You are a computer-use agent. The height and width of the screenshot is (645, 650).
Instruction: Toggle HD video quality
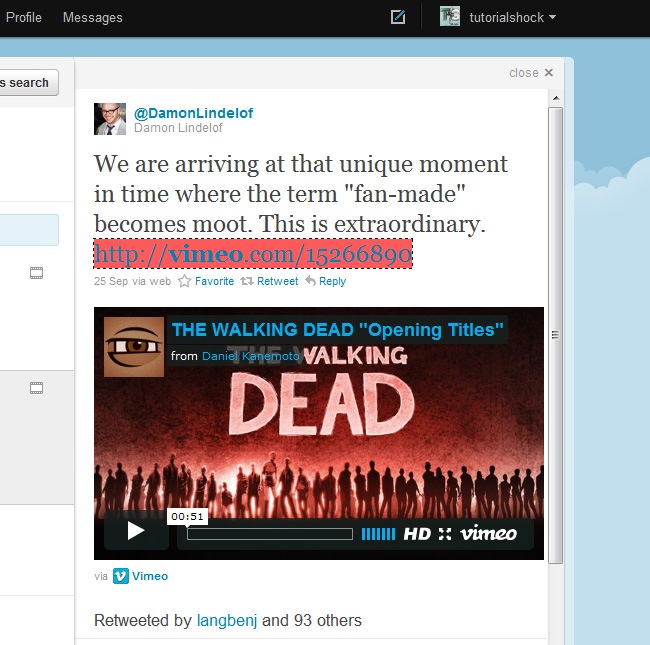click(x=417, y=534)
